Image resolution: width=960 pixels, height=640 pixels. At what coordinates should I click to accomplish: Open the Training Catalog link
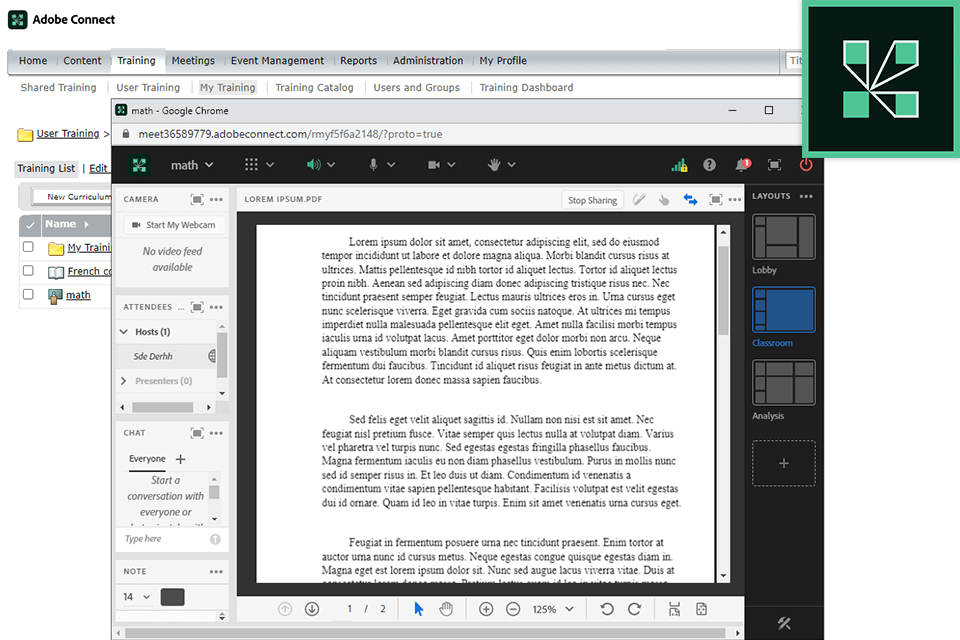pos(314,88)
